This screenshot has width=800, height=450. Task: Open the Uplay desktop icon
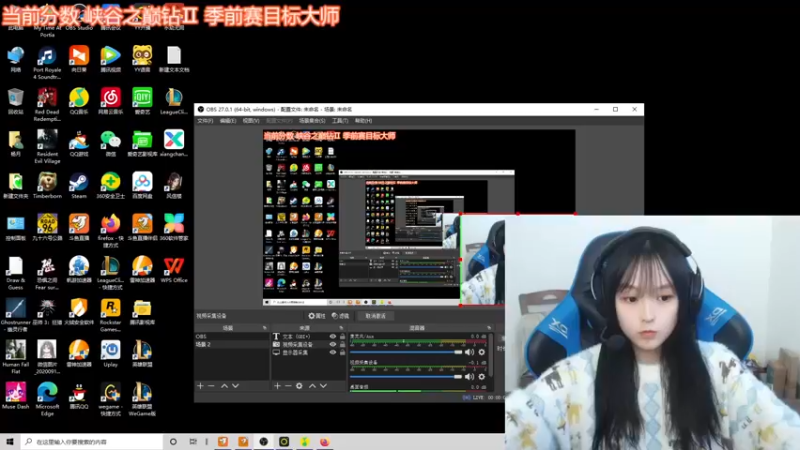pyautogui.click(x=110, y=354)
